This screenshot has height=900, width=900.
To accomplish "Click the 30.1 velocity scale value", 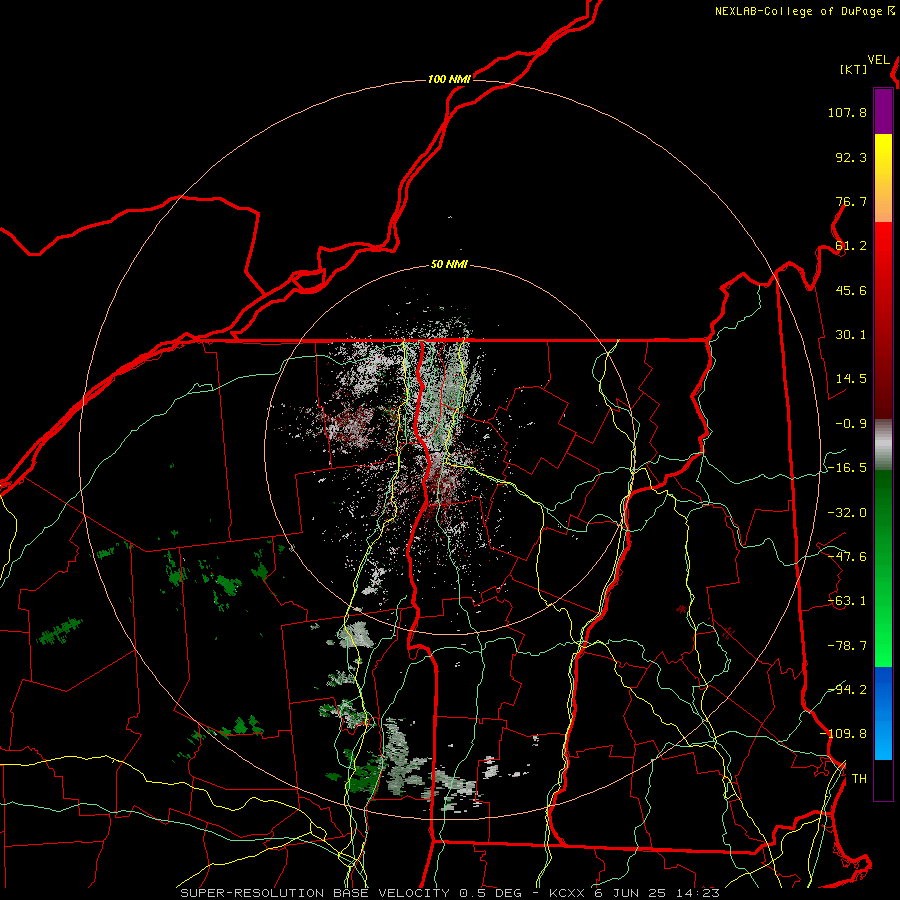I will pos(851,335).
